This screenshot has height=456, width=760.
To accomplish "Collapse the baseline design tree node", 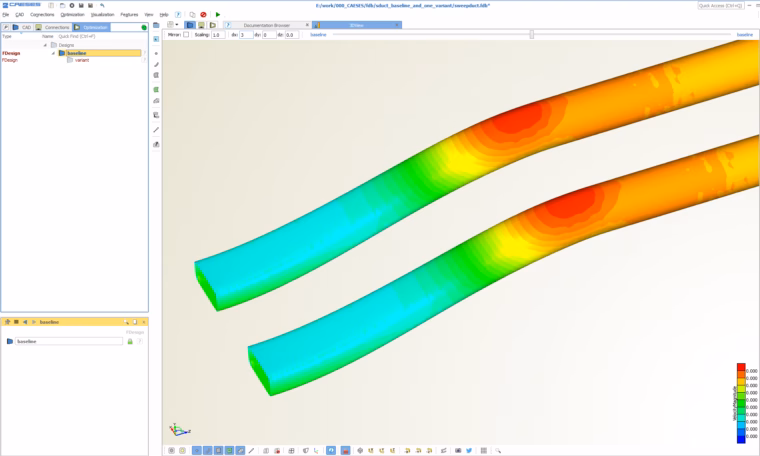I will pos(53,53).
